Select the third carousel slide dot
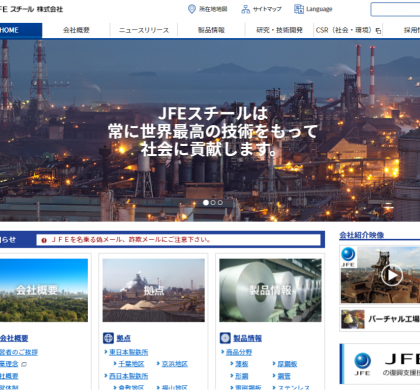 [x=220, y=202]
